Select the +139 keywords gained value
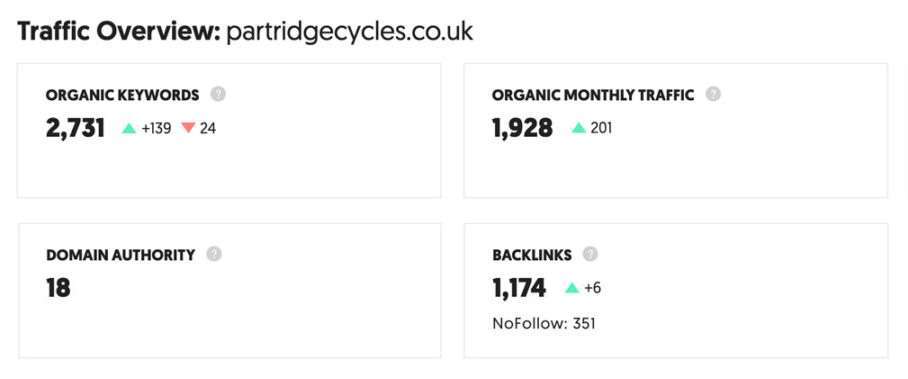This screenshot has width=908, height=379. [156, 128]
